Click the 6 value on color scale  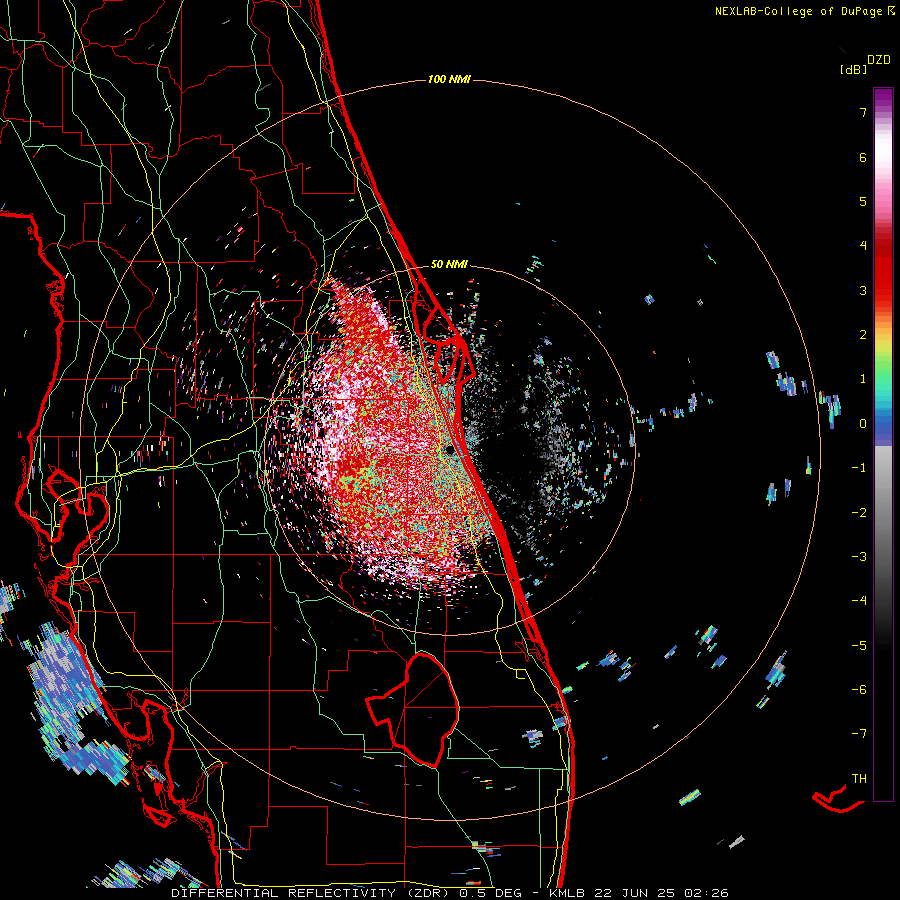click(x=863, y=157)
